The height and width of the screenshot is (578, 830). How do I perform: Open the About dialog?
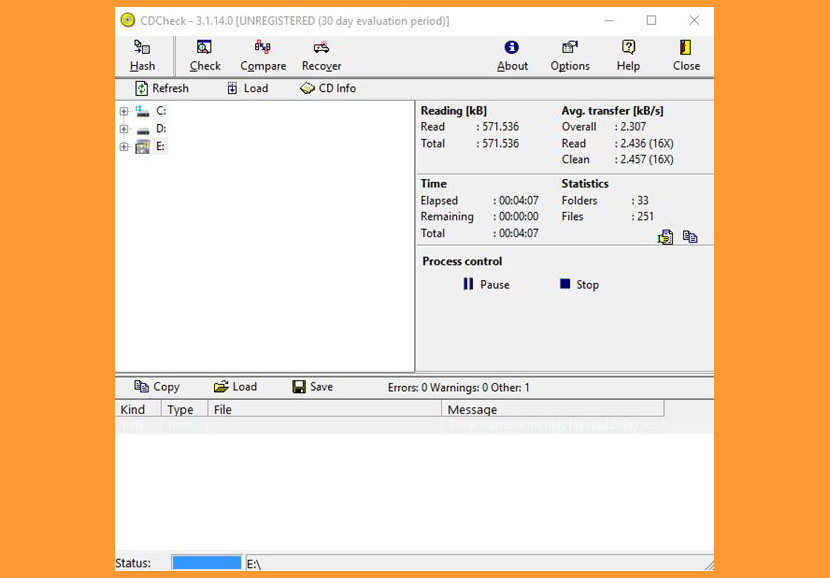click(512, 56)
